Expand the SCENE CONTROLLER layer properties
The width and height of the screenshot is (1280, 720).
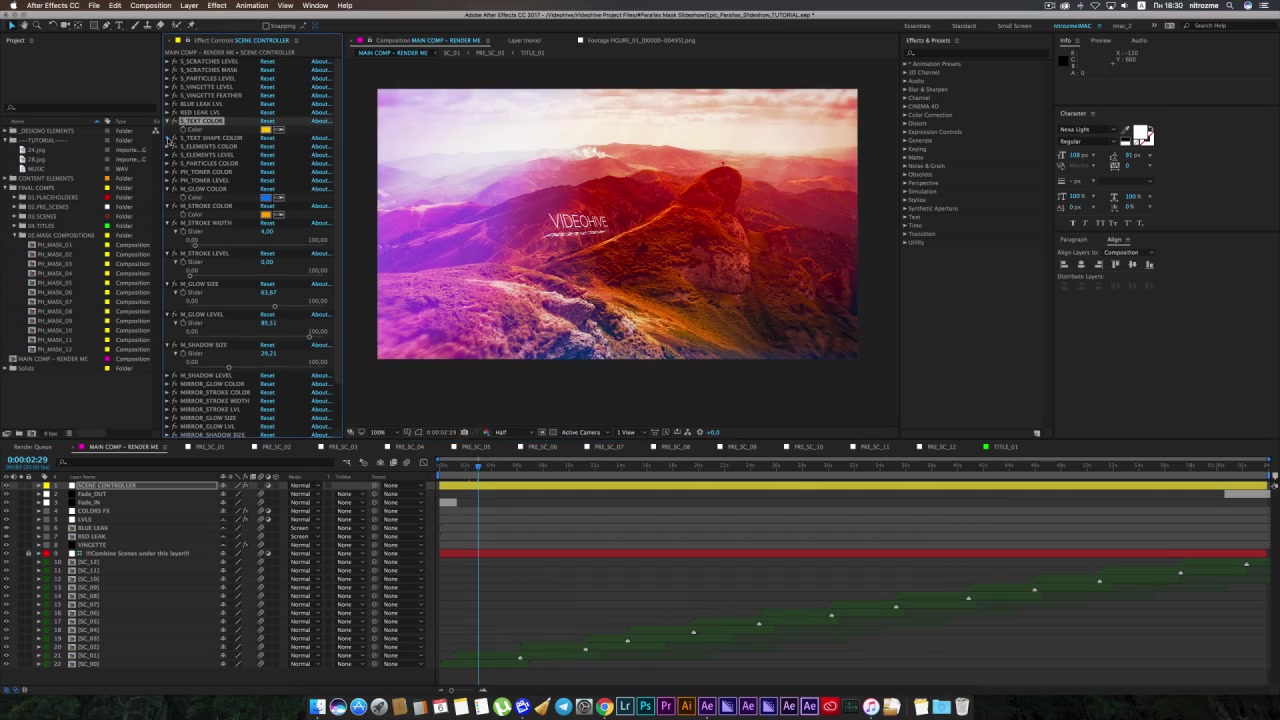[x=38, y=485]
